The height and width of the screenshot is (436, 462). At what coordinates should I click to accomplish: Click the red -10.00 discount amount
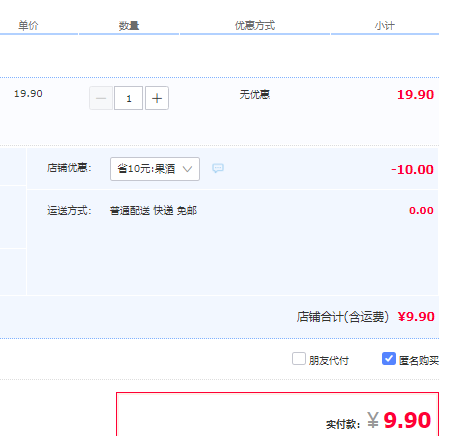[412, 170]
